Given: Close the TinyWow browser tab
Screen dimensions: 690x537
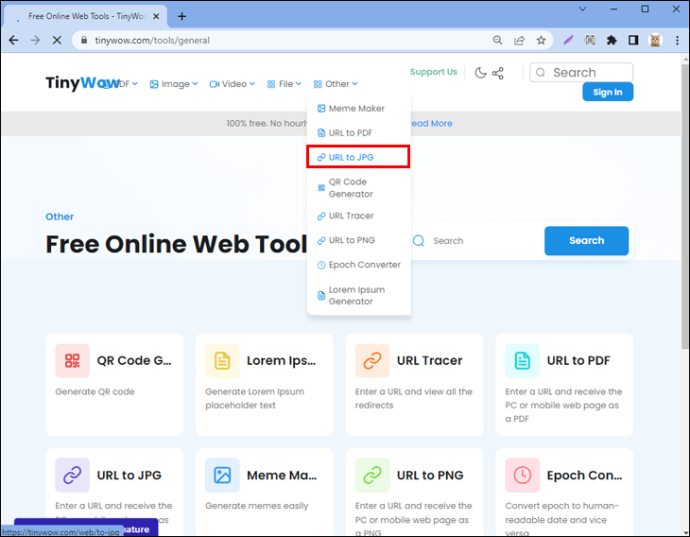Looking at the screenshot, I should (156, 16).
